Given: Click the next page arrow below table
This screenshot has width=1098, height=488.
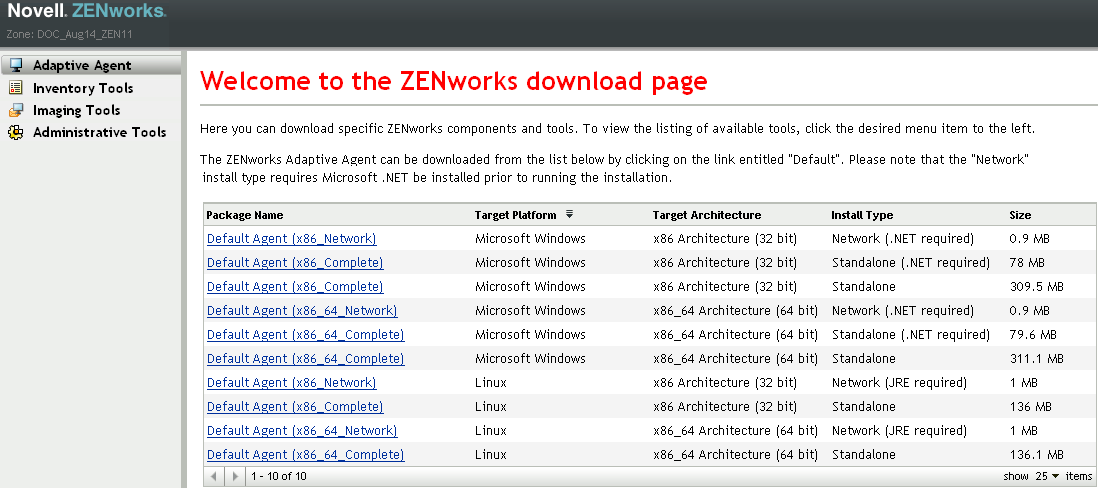Looking at the screenshot, I should tap(235, 476).
